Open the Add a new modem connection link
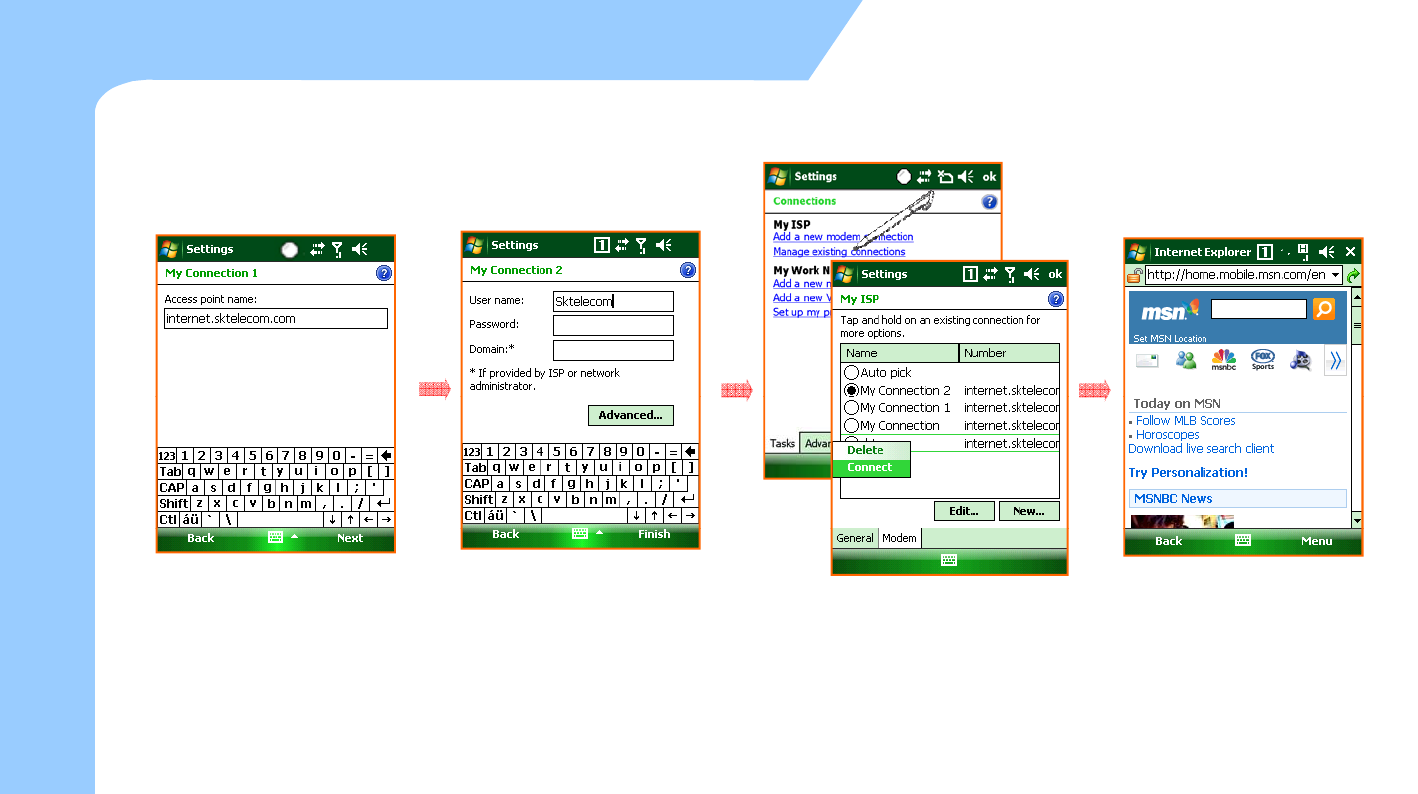Viewport: 1418px width, 794px height. [x=843, y=237]
